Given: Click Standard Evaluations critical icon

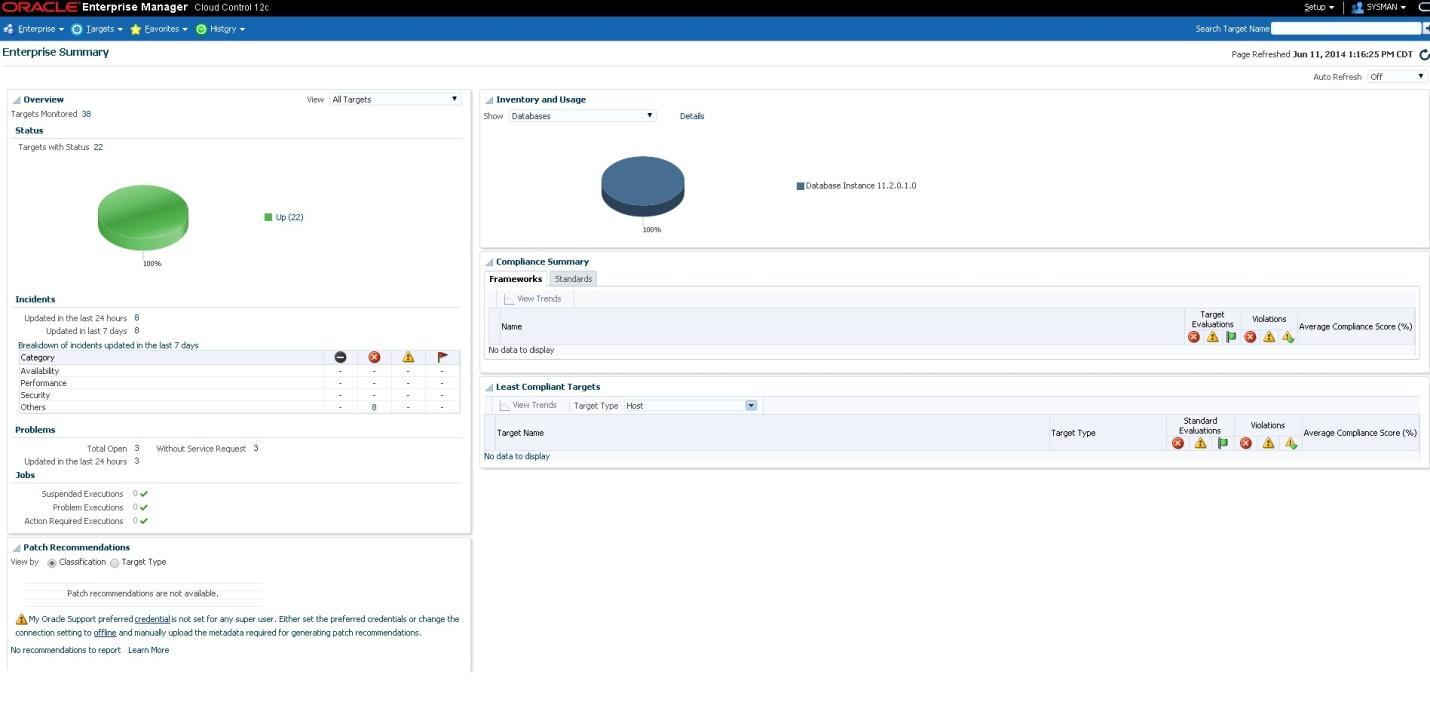Looking at the screenshot, I should coord(1178,443).
